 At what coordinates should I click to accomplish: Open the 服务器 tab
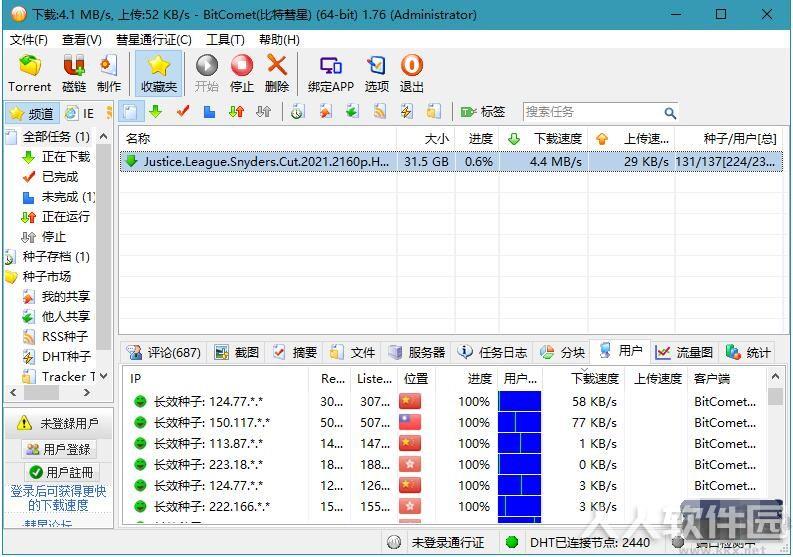pos(417,352)
